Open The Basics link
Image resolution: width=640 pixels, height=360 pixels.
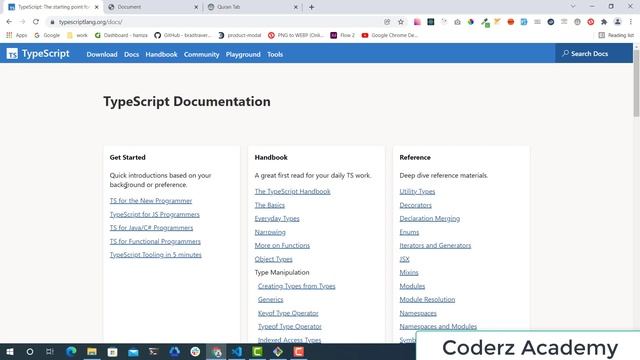coord(269,205)
